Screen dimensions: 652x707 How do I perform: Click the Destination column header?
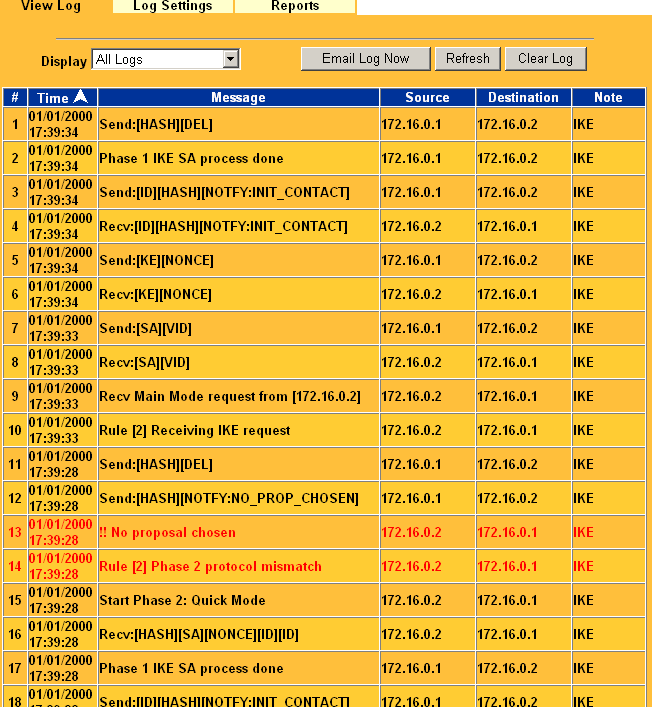[523, 97]
